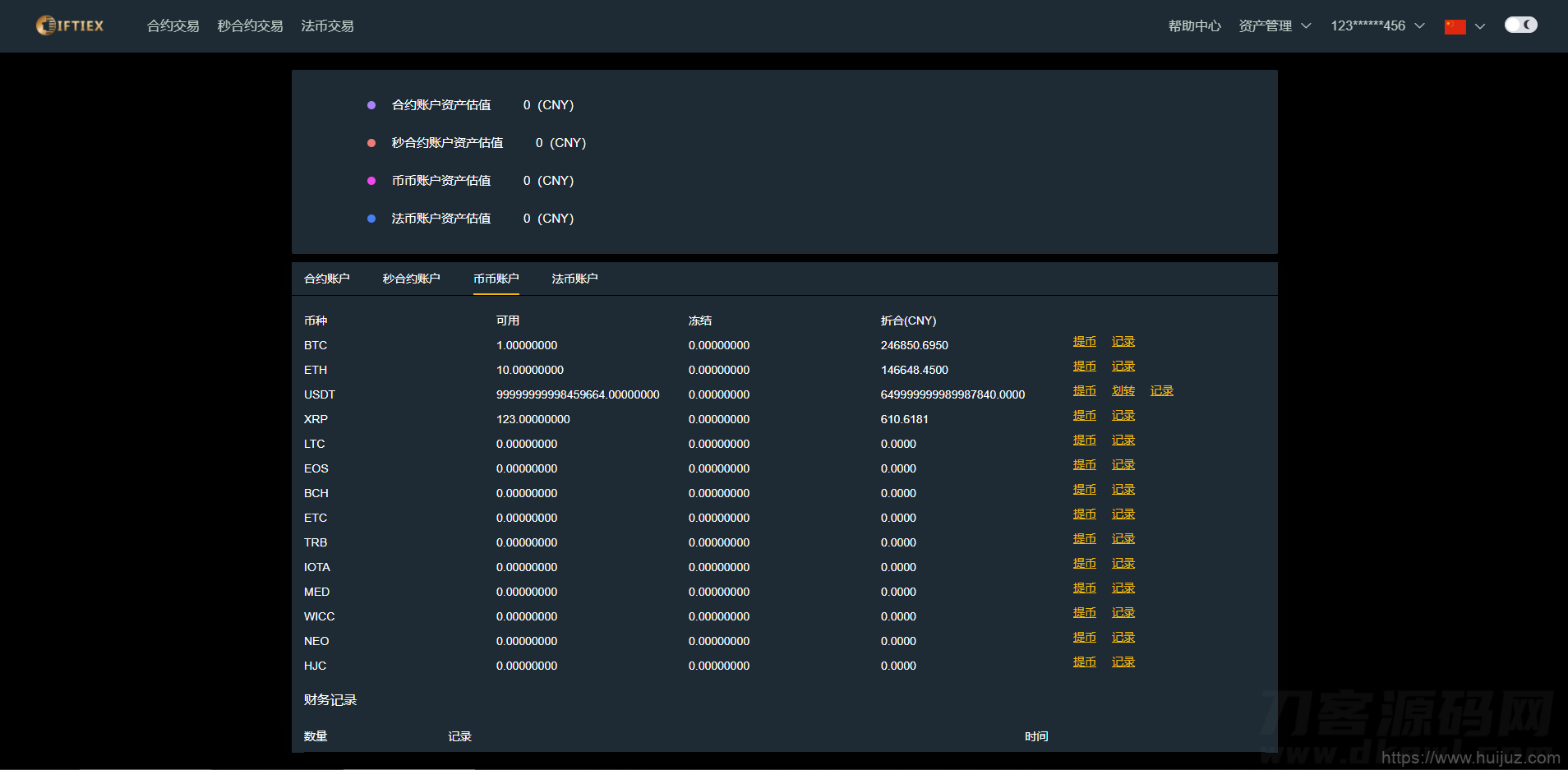Image resolution: width=1568 pixels, height=770 pixels.
Task: Click 提币 for the BTC row
Action: (1084, 341)
